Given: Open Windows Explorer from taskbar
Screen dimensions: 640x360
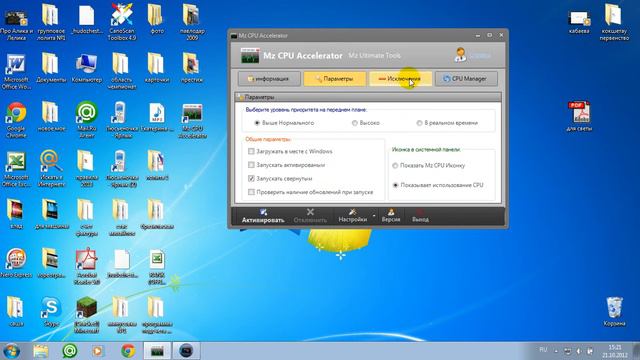Looking at the screenshot, I should (x=40, y=351).
